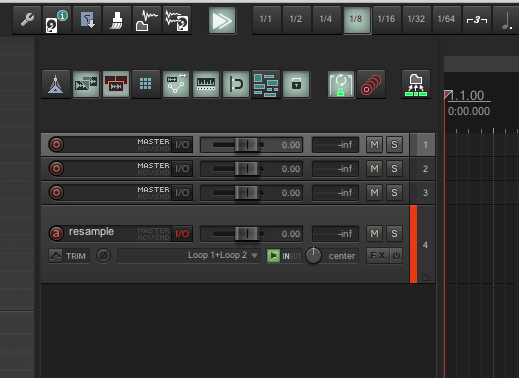Click the track layout blocks icon
The height and width of the screenshot is (378, 519).
[x=266, y=85]
